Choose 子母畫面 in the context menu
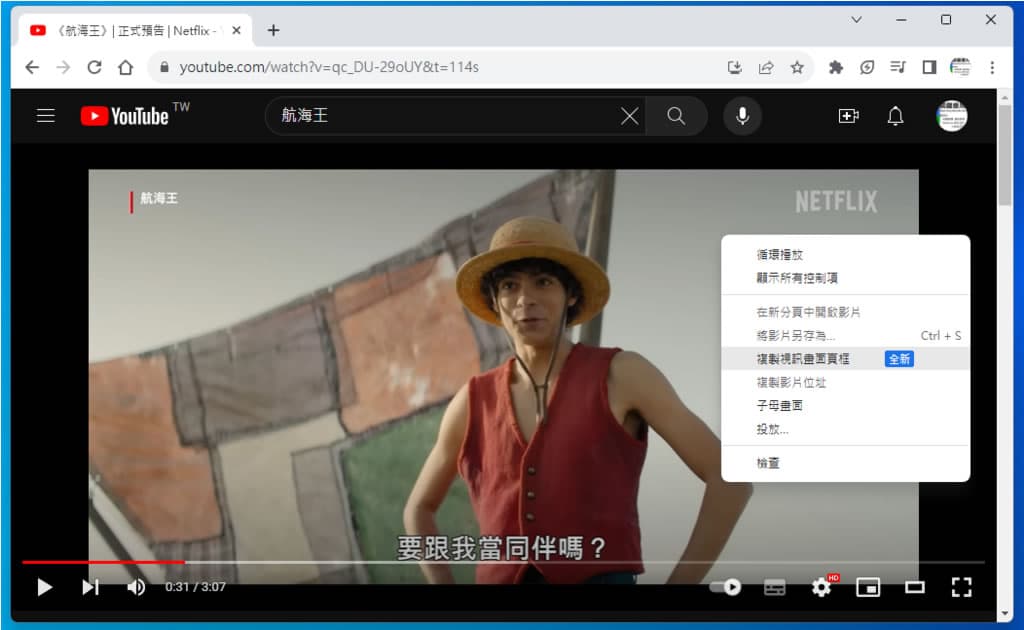Screen dimensions: 1024x630 [779, 406]
